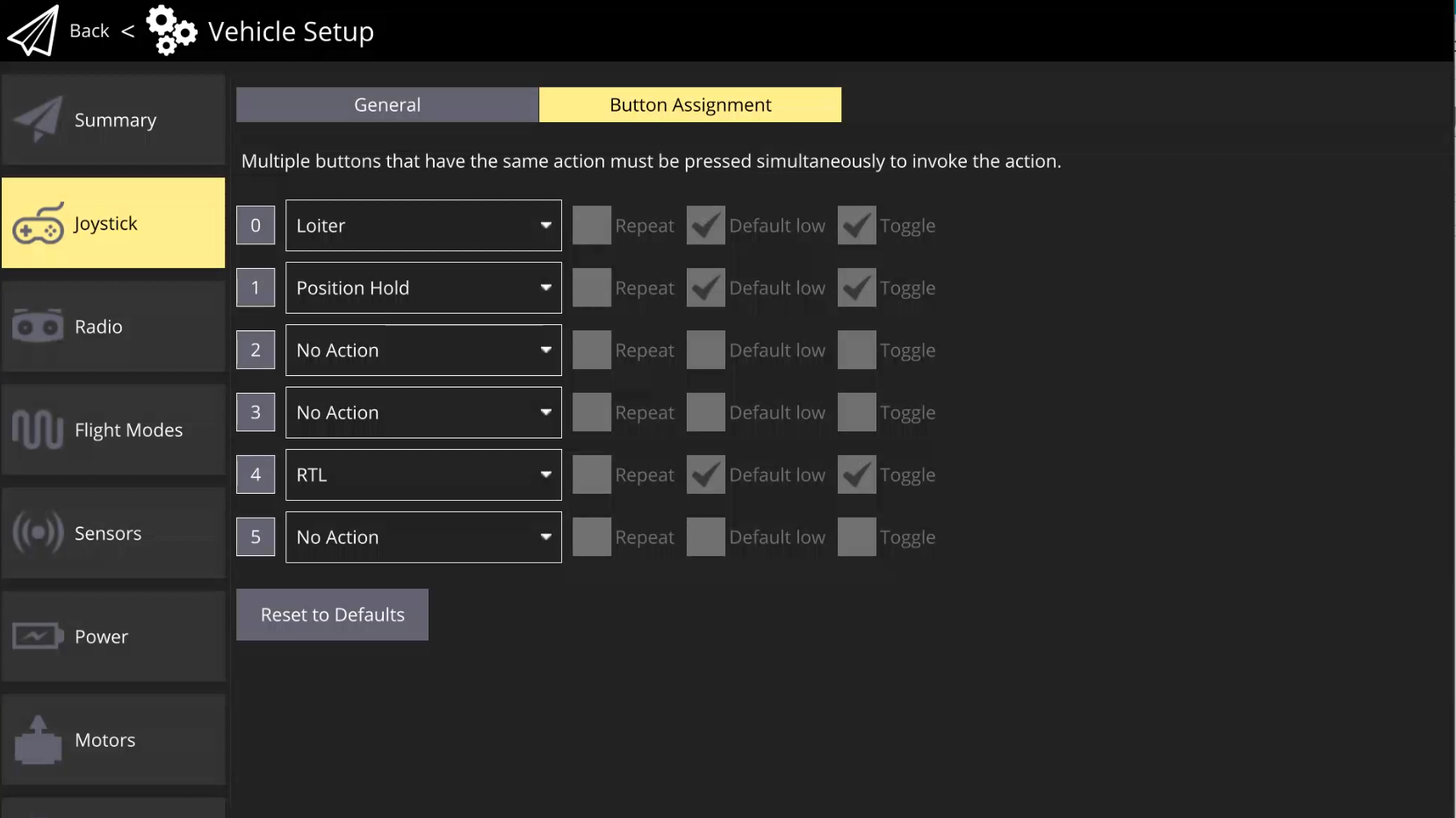The image size is (1456, 818).
Task: Expand the Position Hold dropdown
Action: click(x=423, y=288)
